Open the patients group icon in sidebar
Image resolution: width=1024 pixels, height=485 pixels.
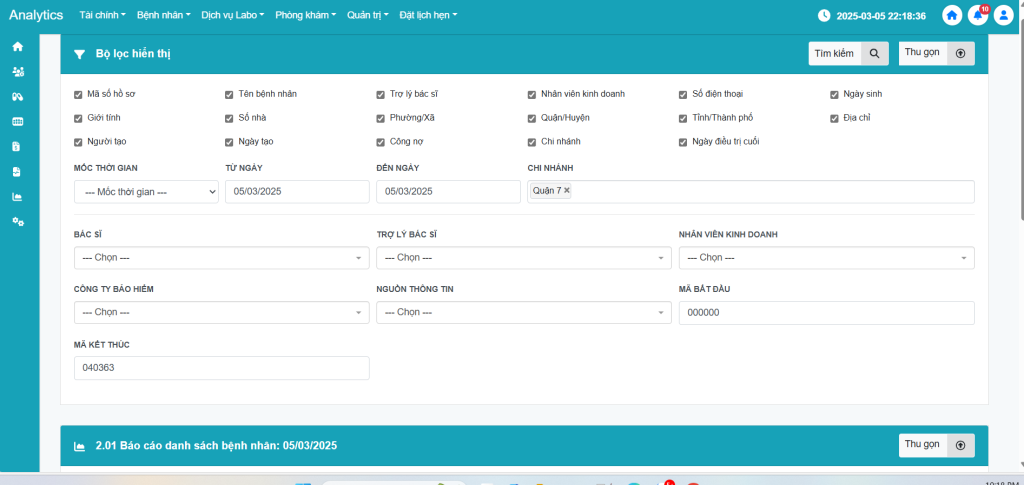click(x=17, y=71)
